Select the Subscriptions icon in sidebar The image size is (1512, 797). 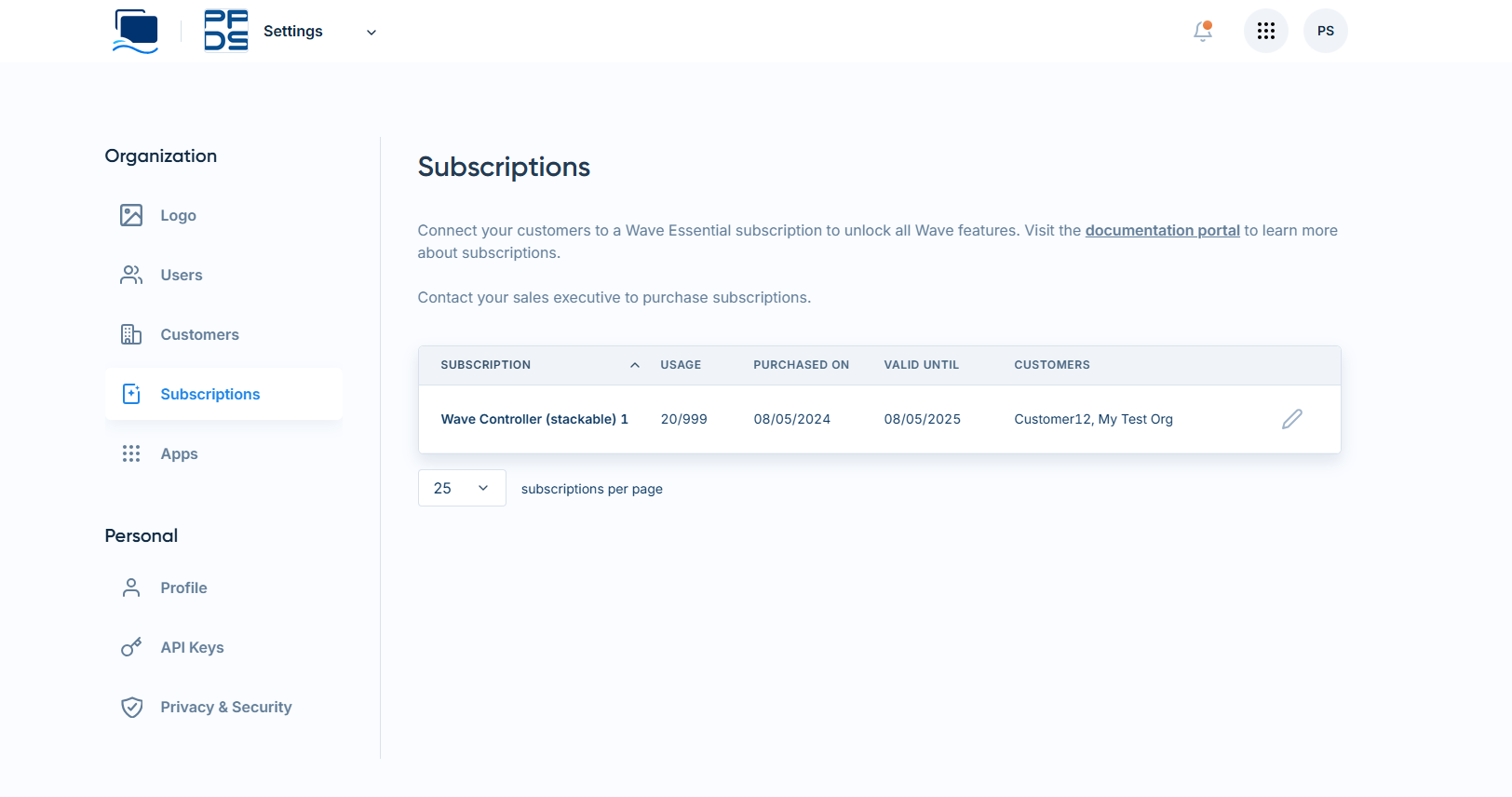[x=131, y=393]
